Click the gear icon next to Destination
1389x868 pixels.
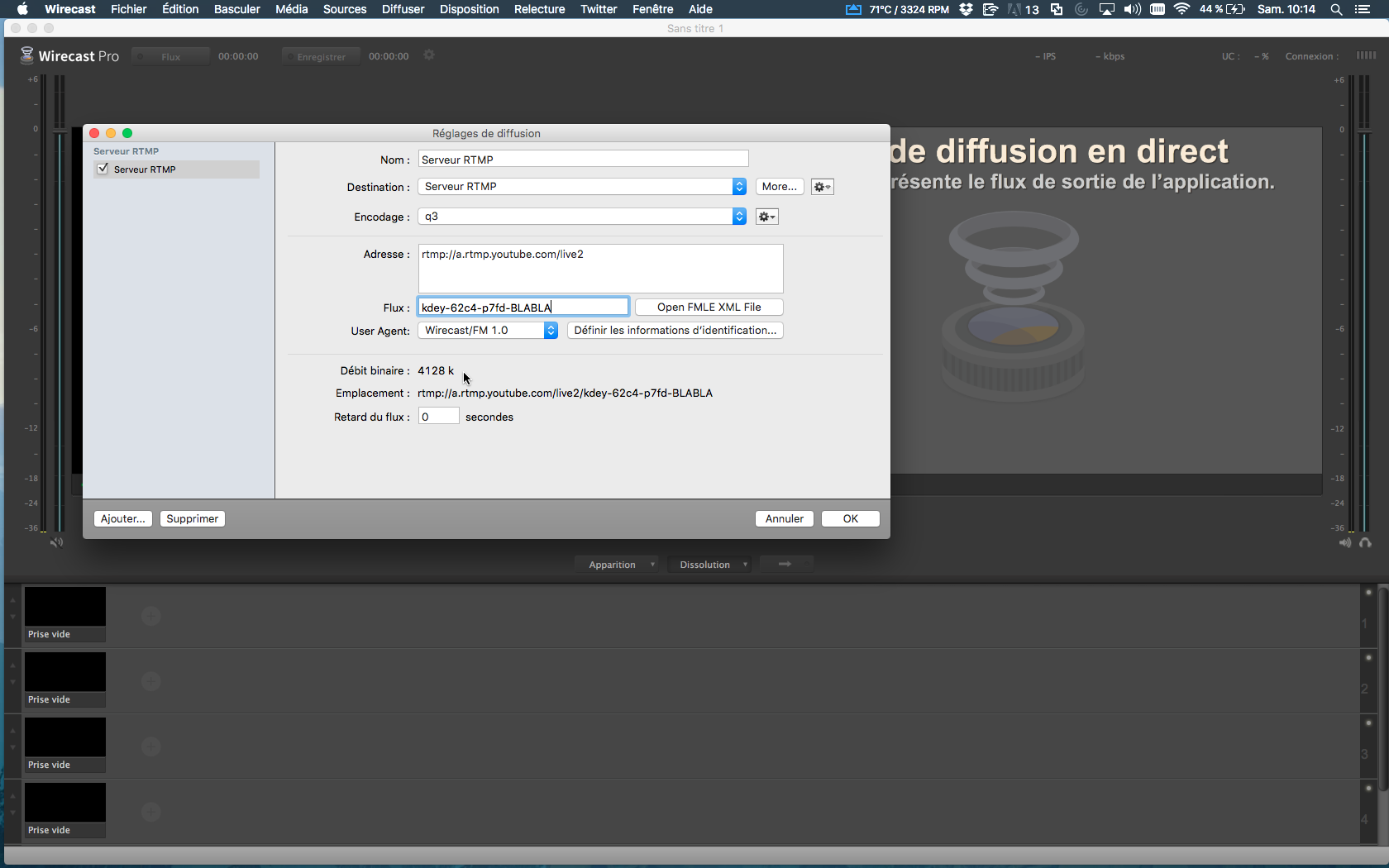[822, 187]
